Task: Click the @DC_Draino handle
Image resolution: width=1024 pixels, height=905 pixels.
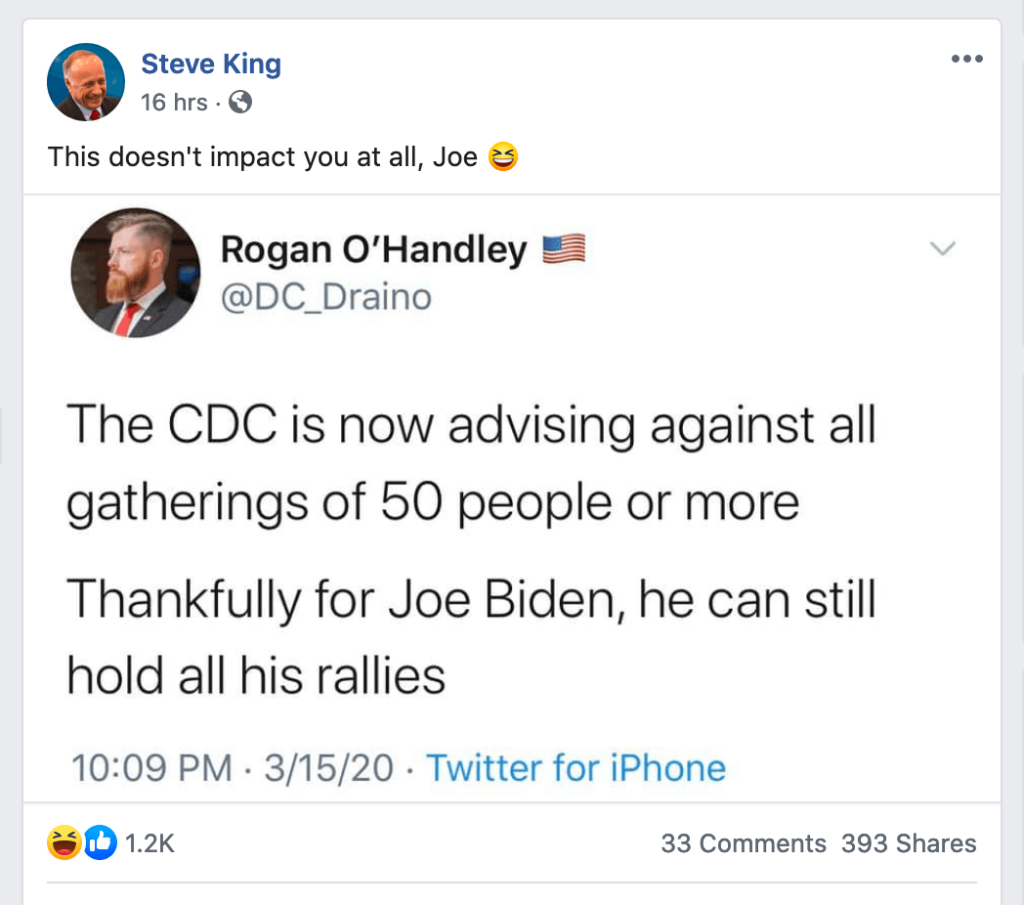Action: pos(325,297)
